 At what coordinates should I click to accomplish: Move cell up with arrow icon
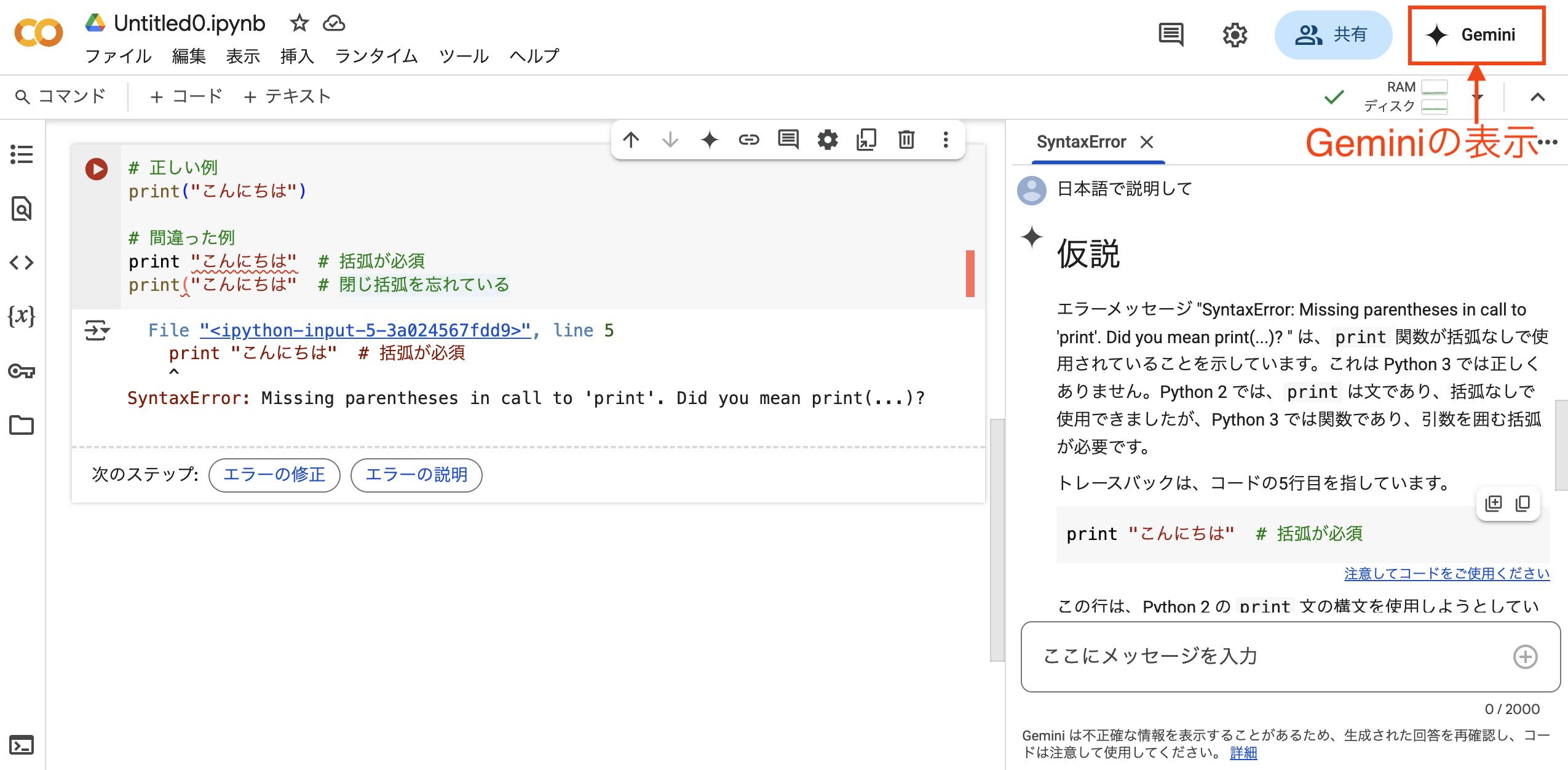tap(631, 140)
